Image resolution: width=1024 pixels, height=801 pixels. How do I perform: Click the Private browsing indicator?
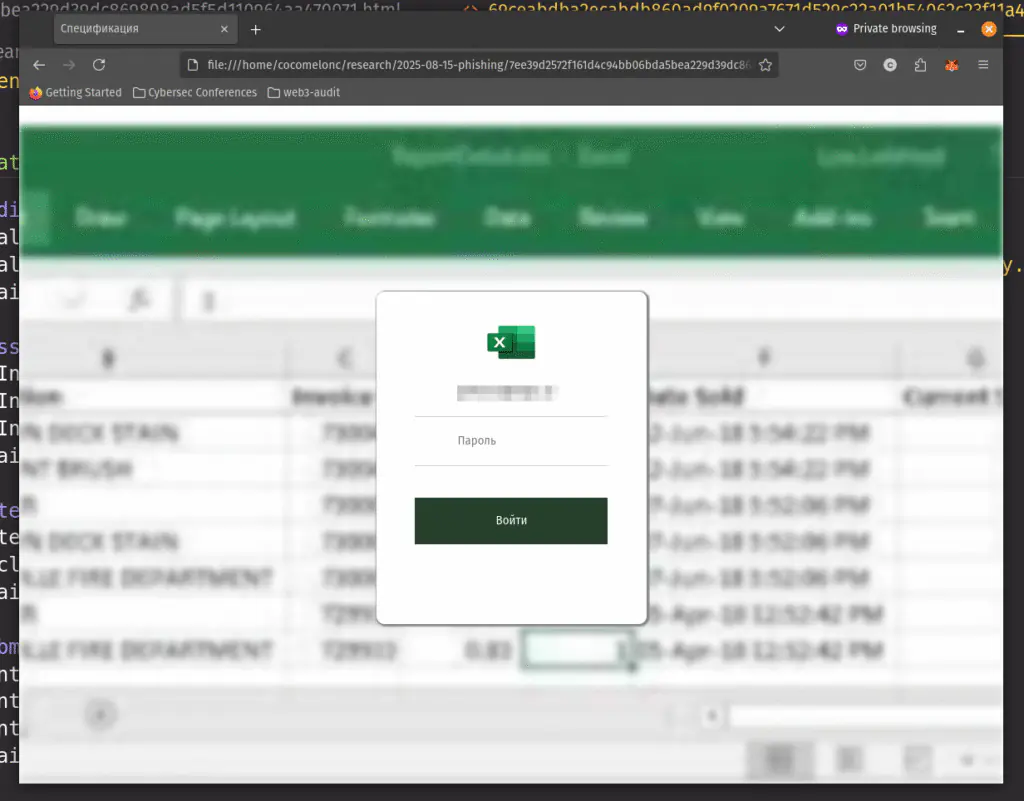(x=885, y=29)
